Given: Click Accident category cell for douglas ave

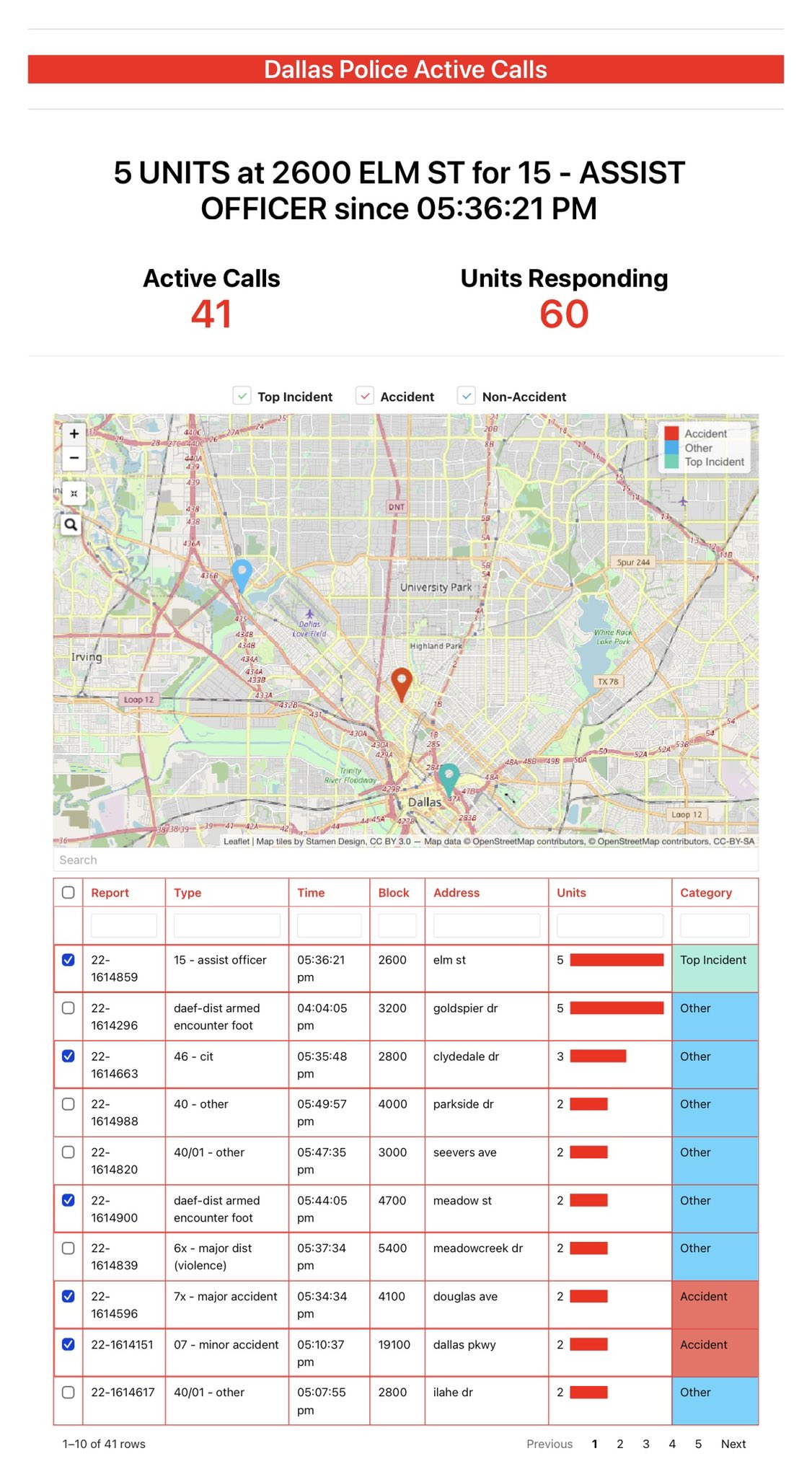Looking at the screenshot, I should tap(715, 1305).
